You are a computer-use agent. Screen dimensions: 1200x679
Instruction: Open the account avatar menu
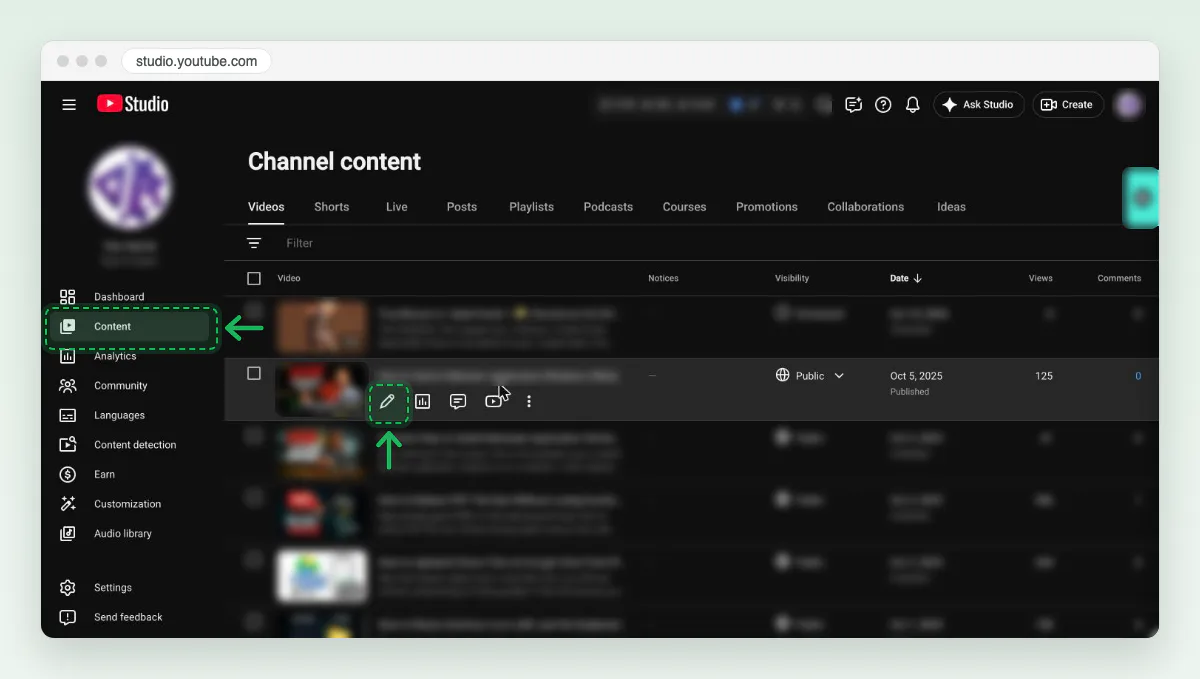(1129, 104)
